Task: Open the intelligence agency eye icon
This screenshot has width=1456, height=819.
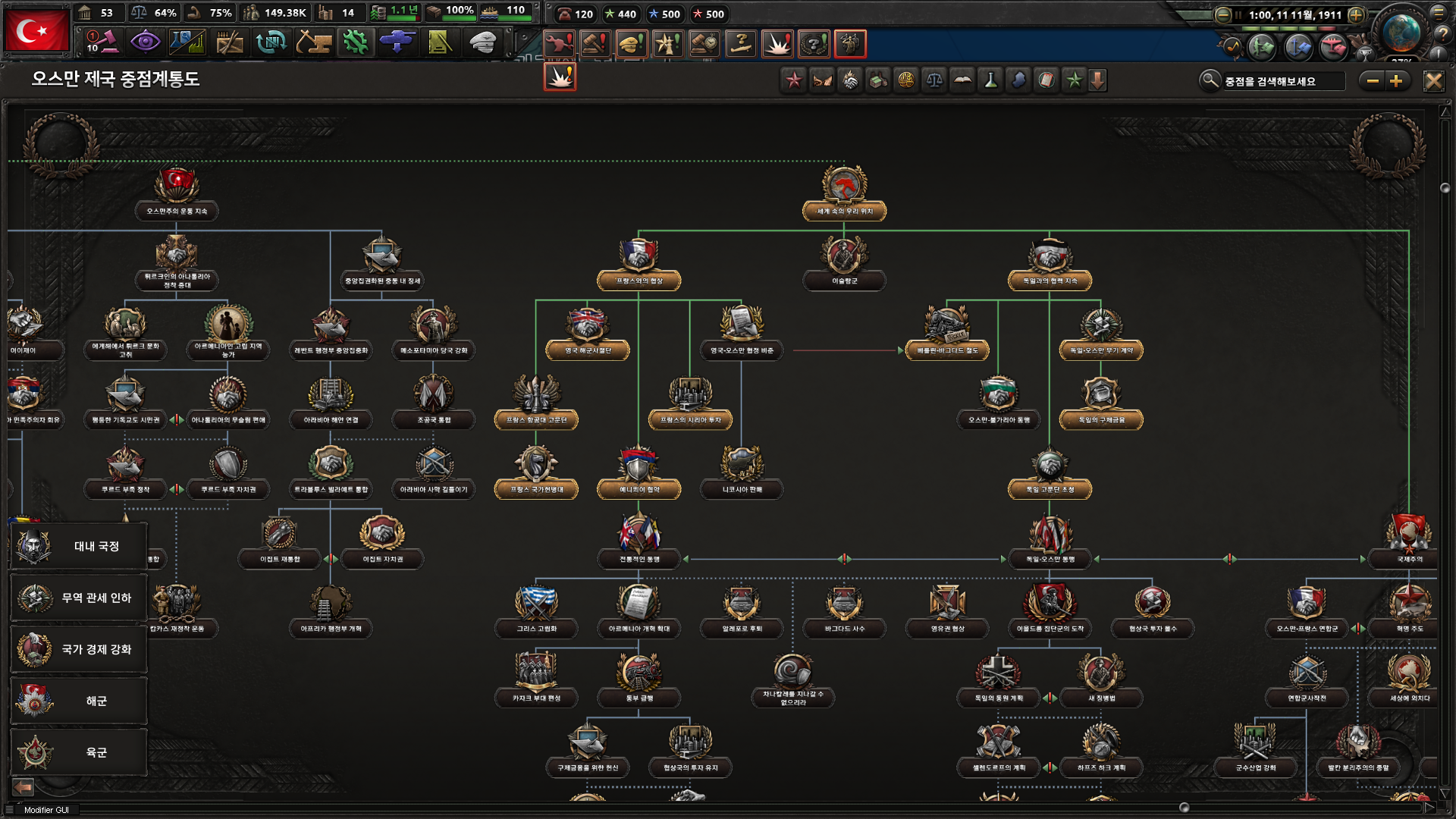Action: coord(145,42)
